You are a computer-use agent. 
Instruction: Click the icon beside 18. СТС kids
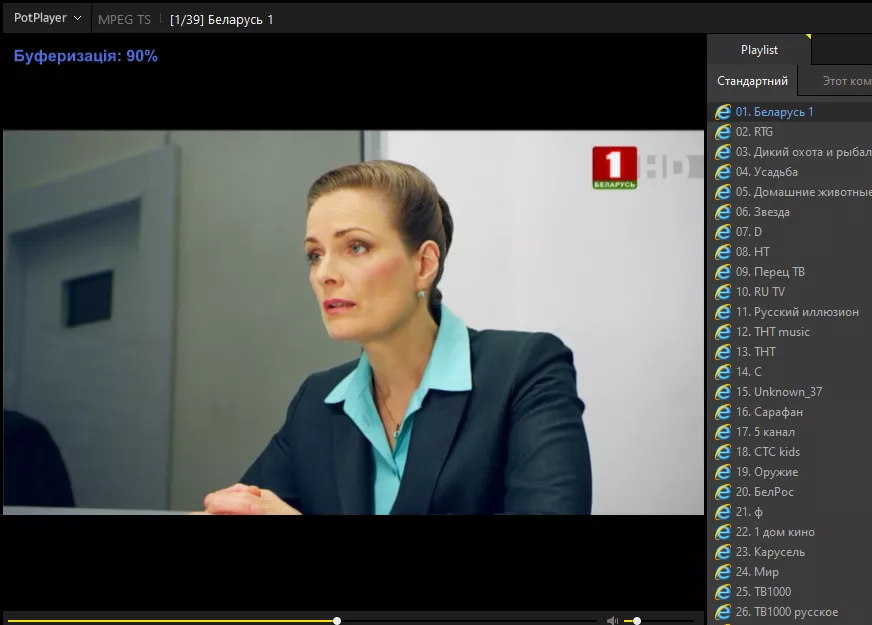(722, 453)
